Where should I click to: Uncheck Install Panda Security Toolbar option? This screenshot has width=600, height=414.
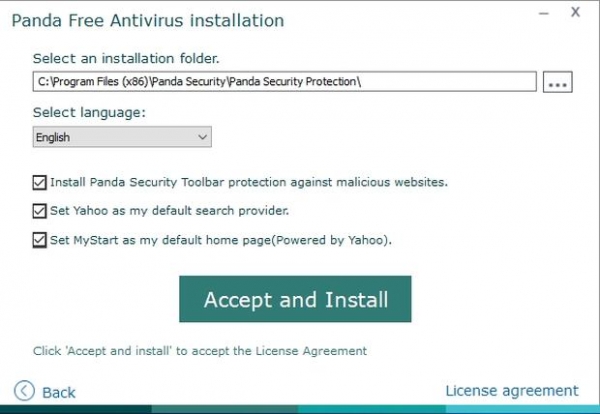click(39, 183)
